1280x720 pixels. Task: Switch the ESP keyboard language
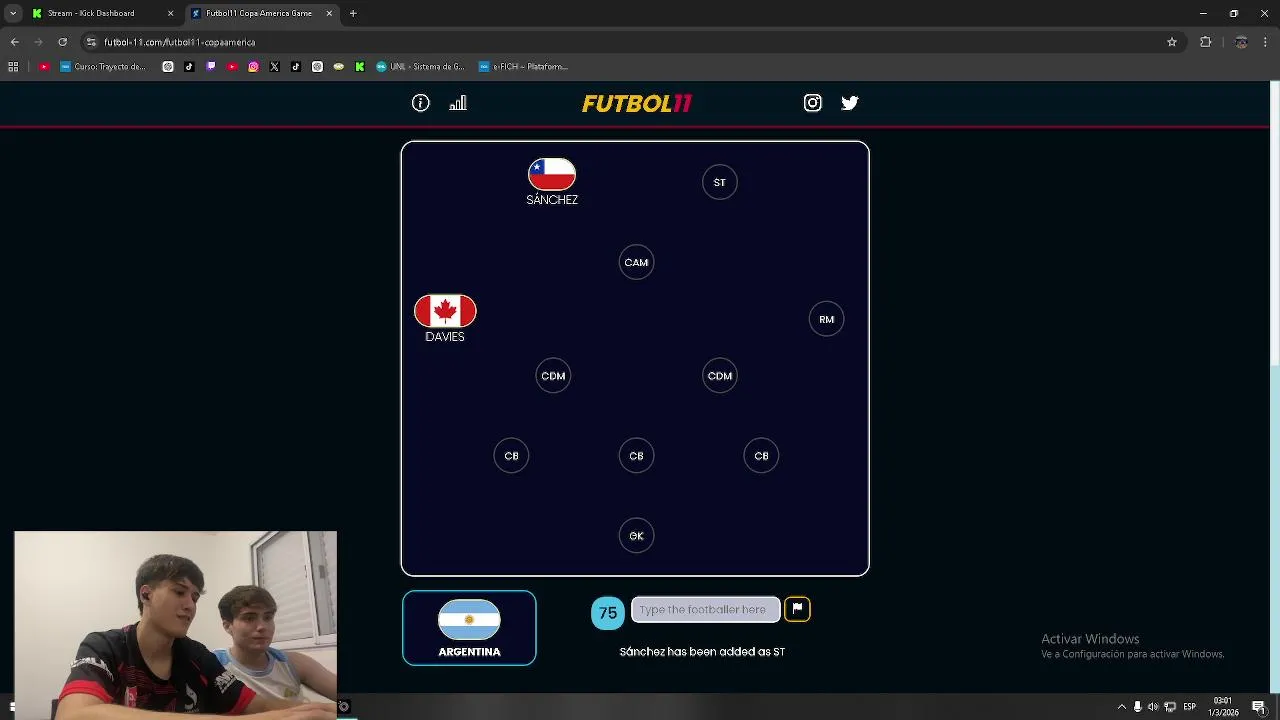click(x=1190, y=707)
